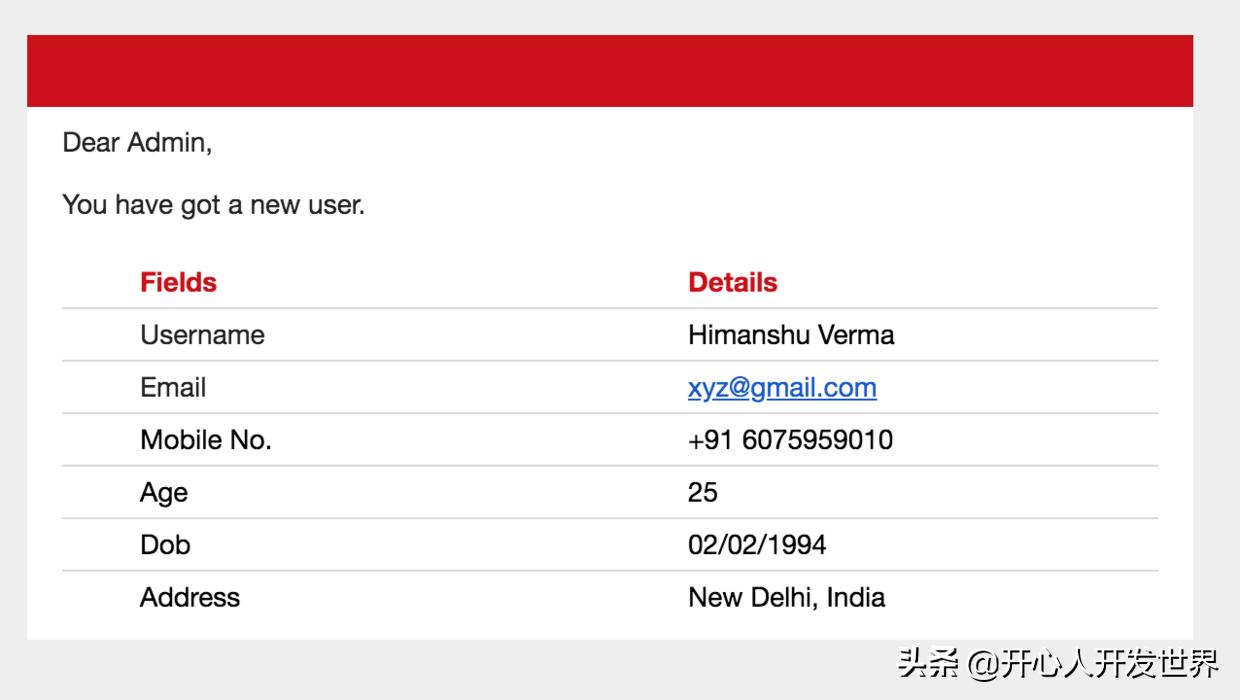Click the Fields column header
Screen dimensions: 1240x700
click(178, 282)
